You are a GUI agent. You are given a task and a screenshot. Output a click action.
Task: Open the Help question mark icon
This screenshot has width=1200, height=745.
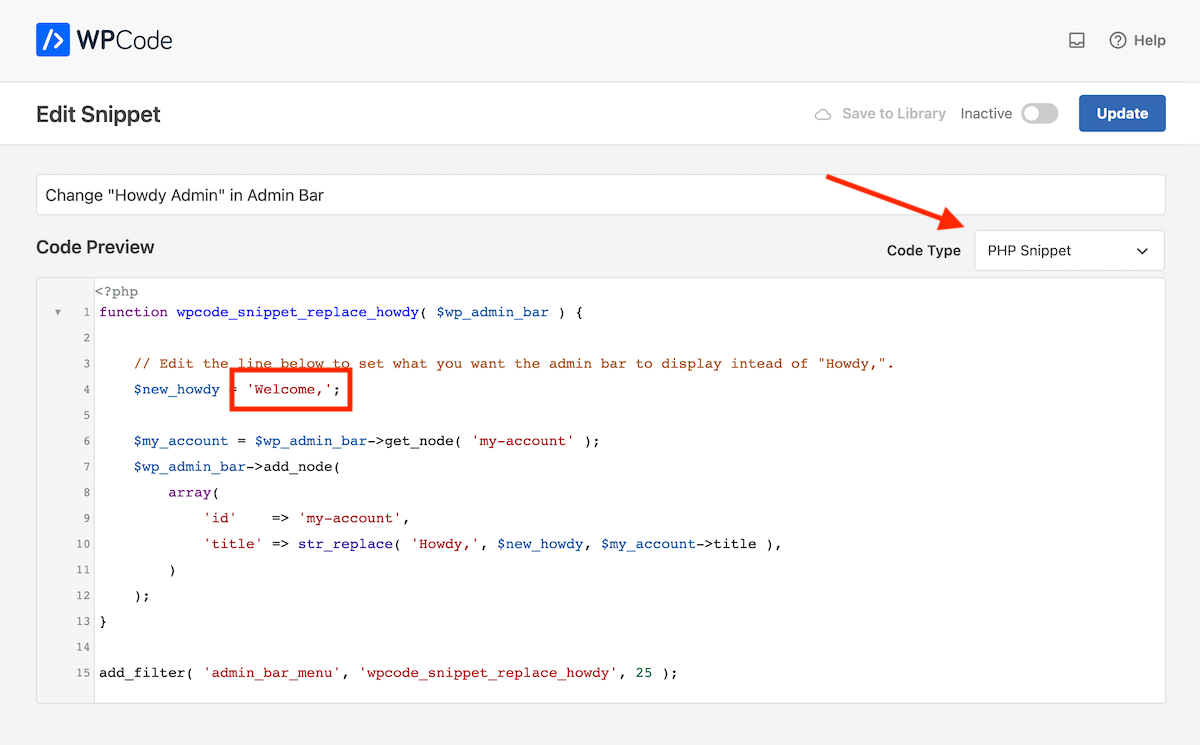(x=1118, y=41)
